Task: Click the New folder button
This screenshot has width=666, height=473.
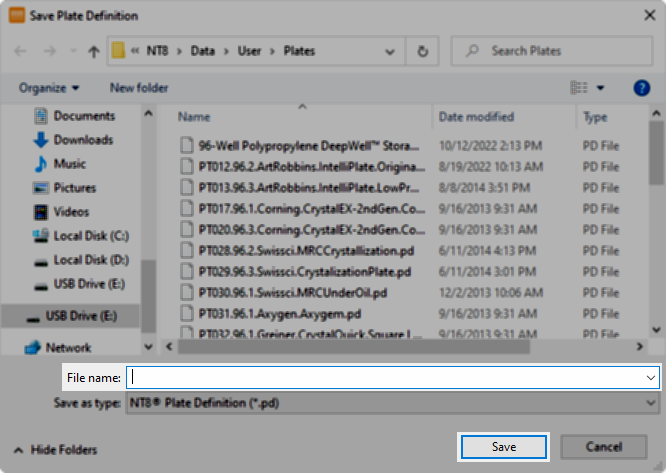Action: pos(139,88)
